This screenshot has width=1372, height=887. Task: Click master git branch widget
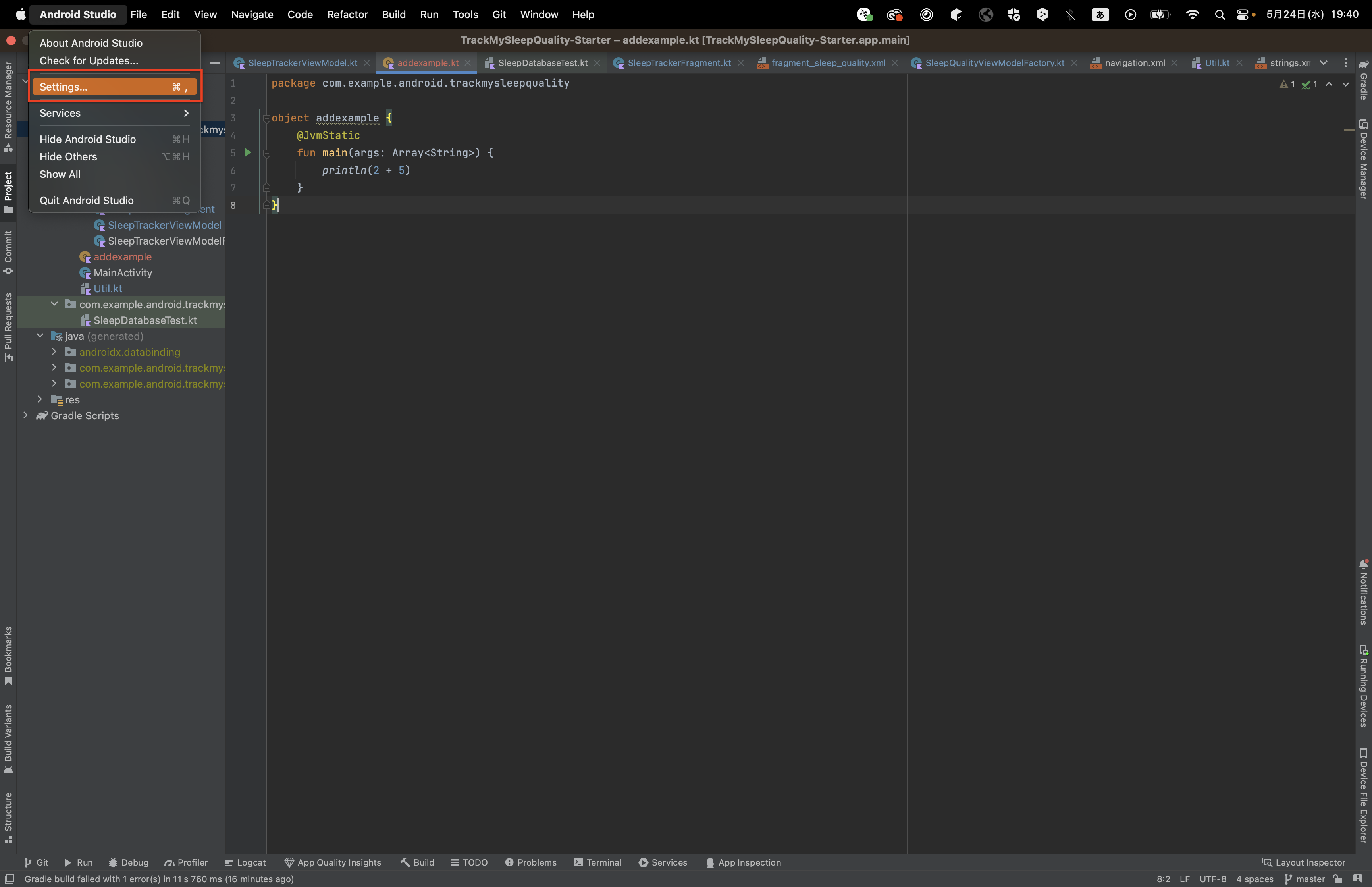click(x=1305, y=879)
